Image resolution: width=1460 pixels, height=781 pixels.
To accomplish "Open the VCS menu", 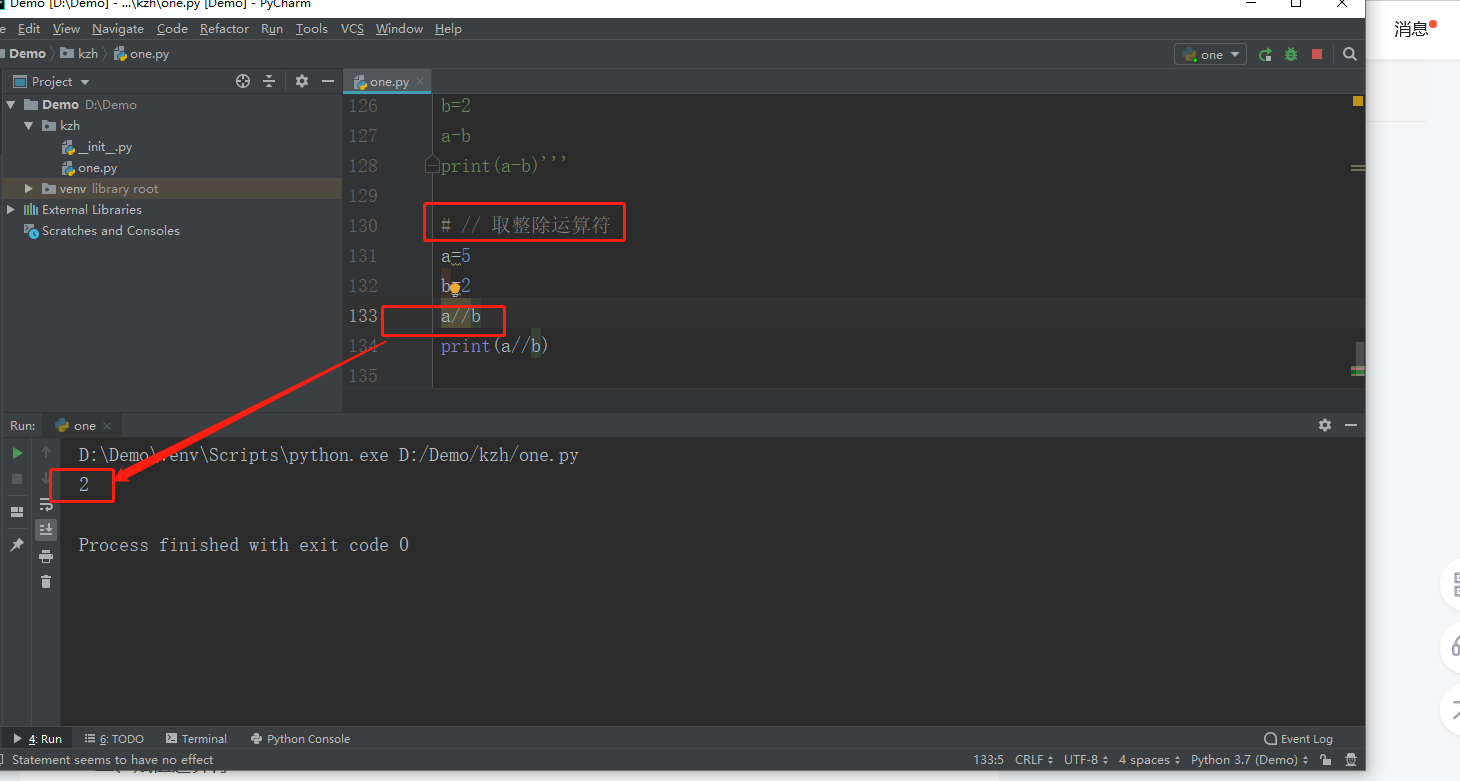I will point(351,28).
